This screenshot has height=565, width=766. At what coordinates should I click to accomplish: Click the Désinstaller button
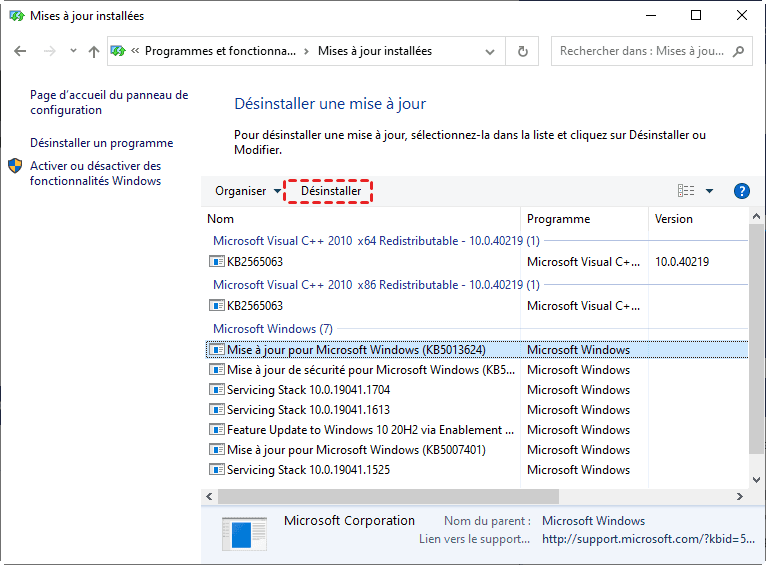[331, 191]
